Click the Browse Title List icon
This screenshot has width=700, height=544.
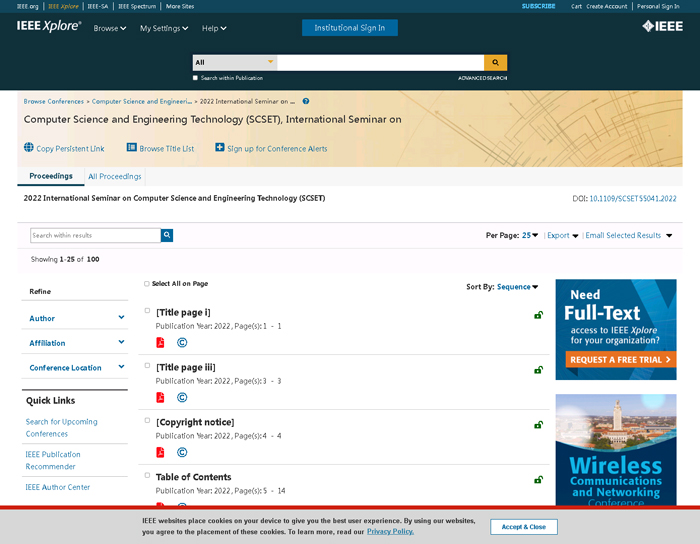(x=132, y=147)
